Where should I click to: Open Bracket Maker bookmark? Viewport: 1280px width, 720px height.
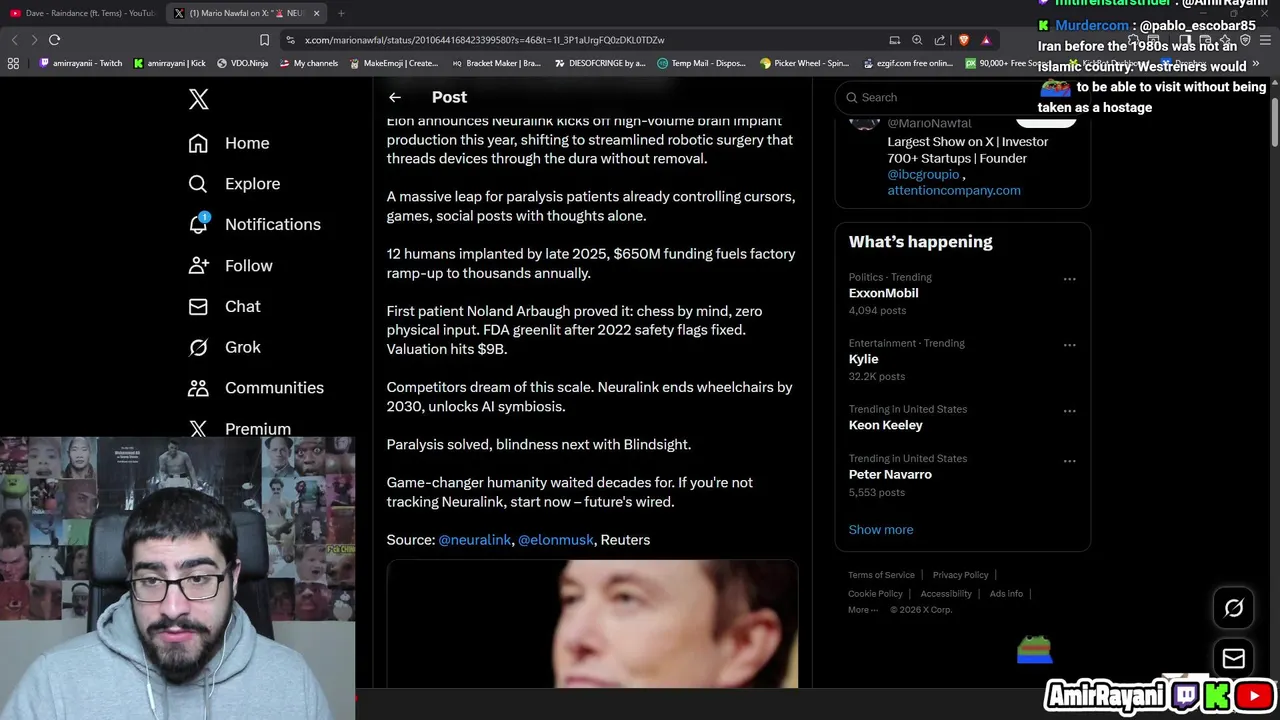[x=496, y=63]
